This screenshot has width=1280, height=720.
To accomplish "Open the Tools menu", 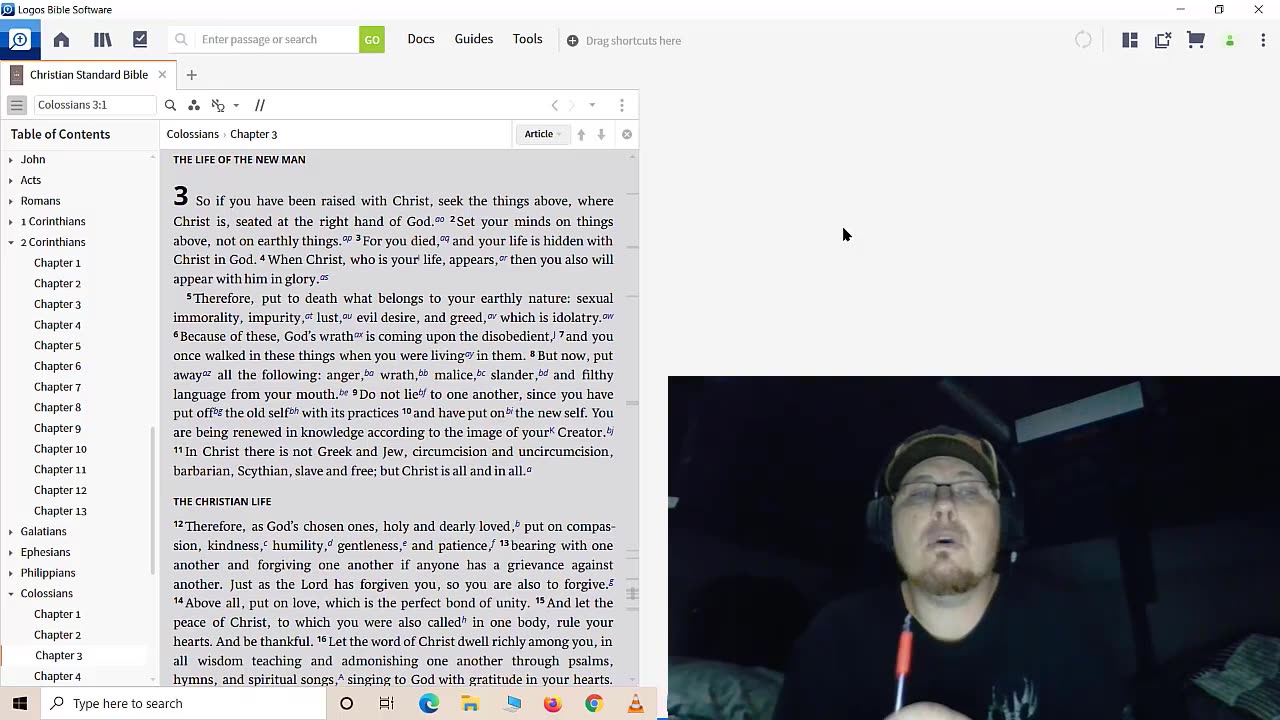I will [528, 39].
